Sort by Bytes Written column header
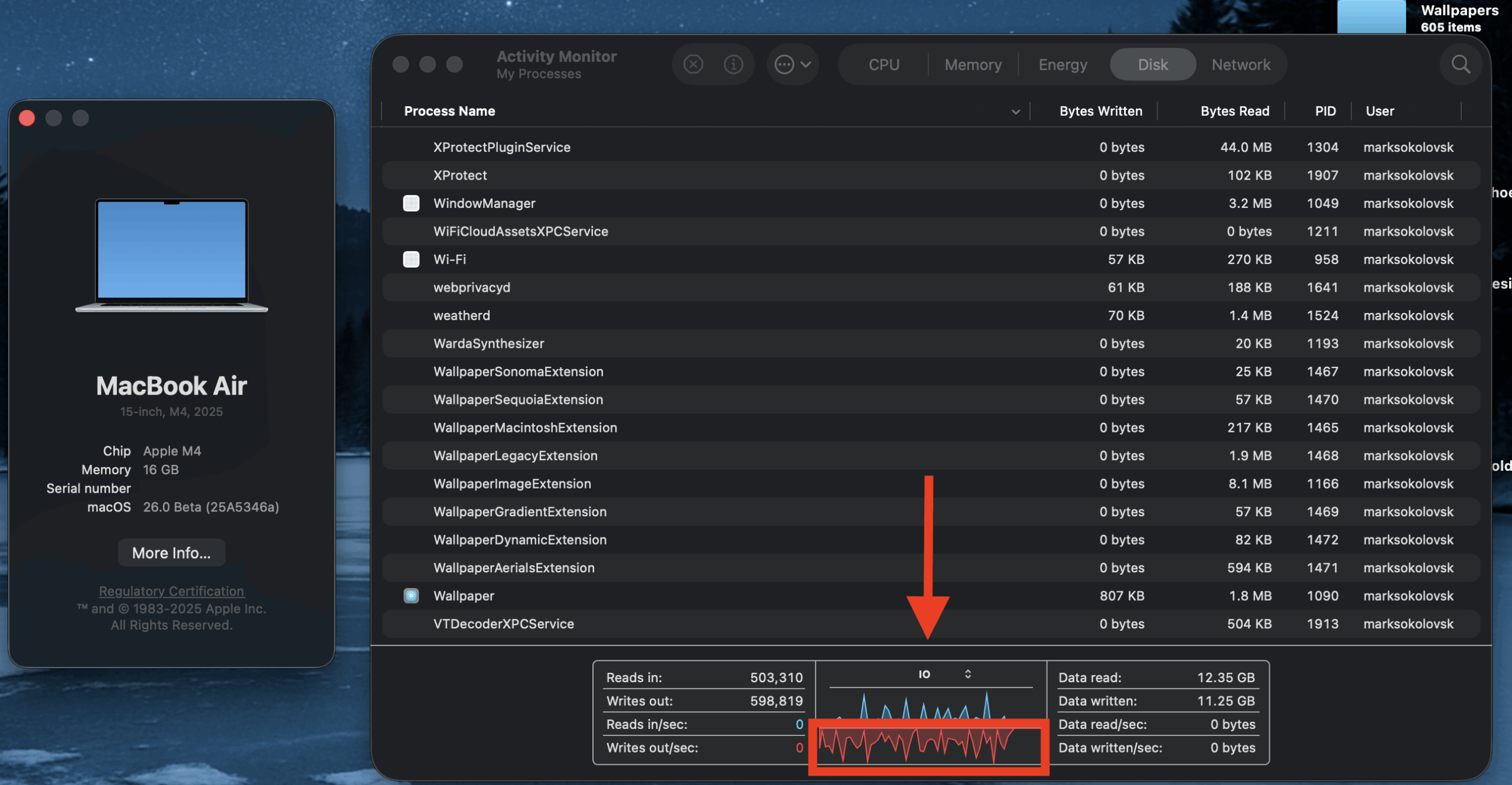The image size is (1512, 785). click(1100, 111)
